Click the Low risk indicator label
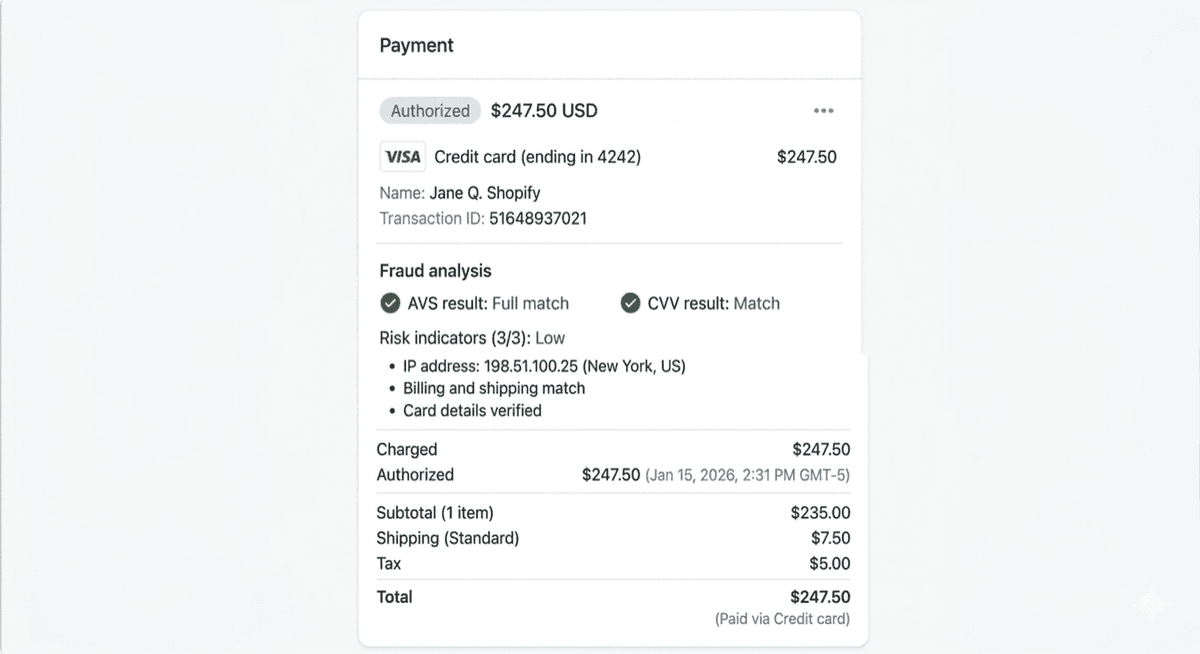 pyautogui.click(x=550, y=338)
